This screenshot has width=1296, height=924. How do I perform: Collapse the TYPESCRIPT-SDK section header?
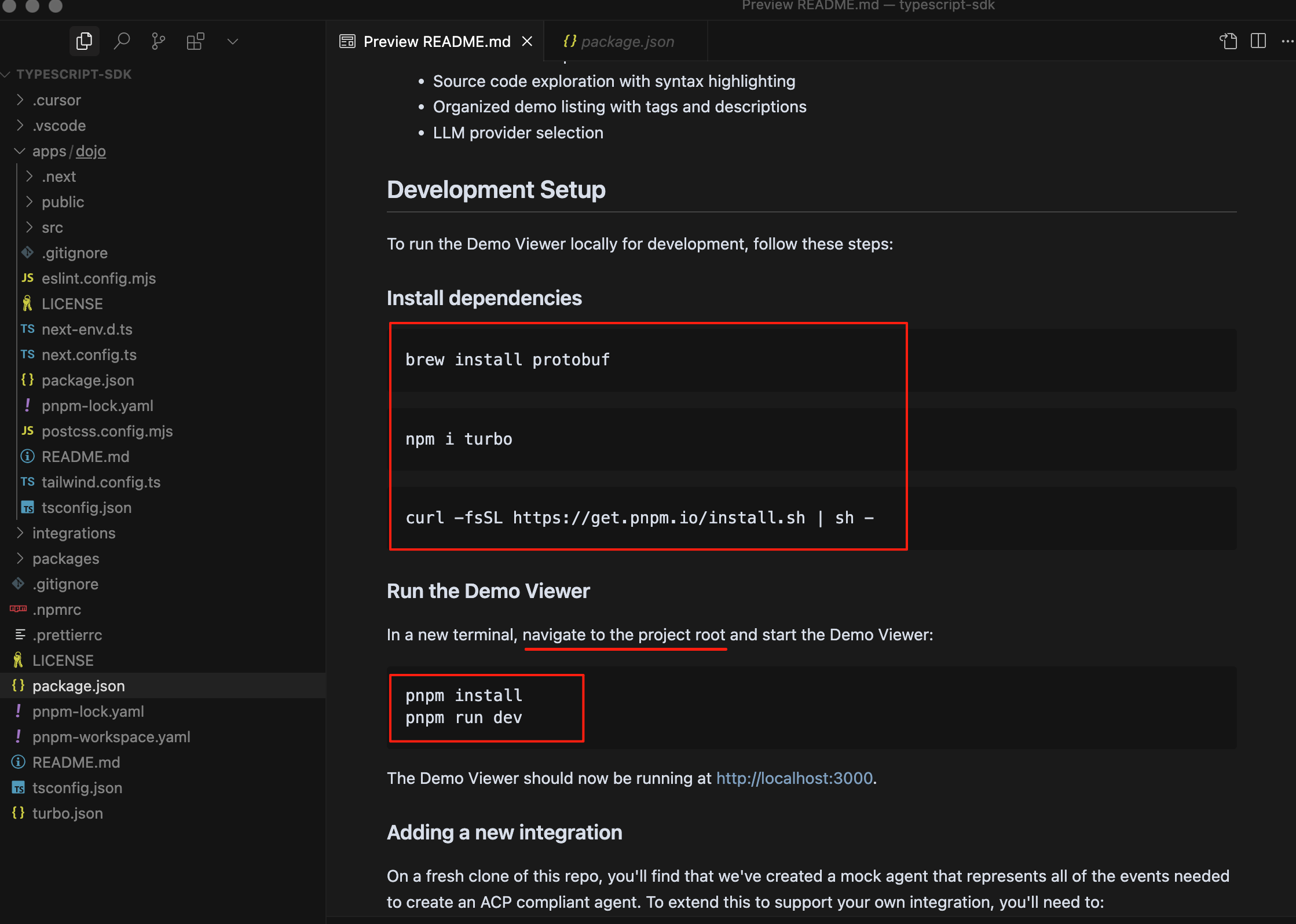(74, 74)
